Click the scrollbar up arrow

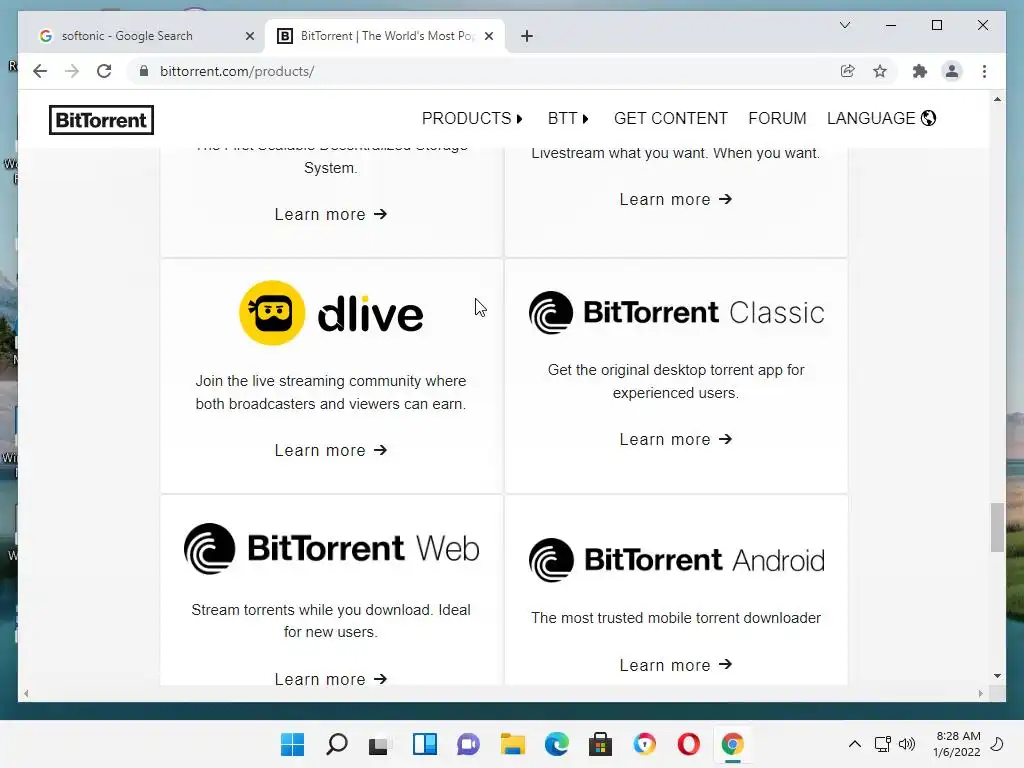[x=997, y=99]
